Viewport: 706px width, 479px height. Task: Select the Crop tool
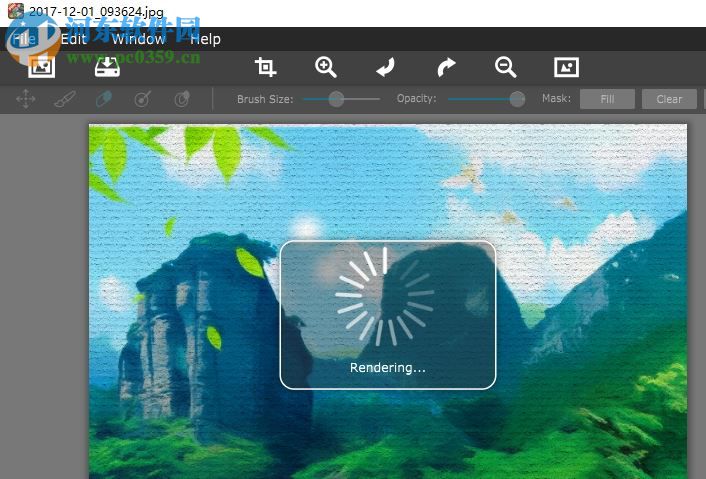[x=265, y=67]
